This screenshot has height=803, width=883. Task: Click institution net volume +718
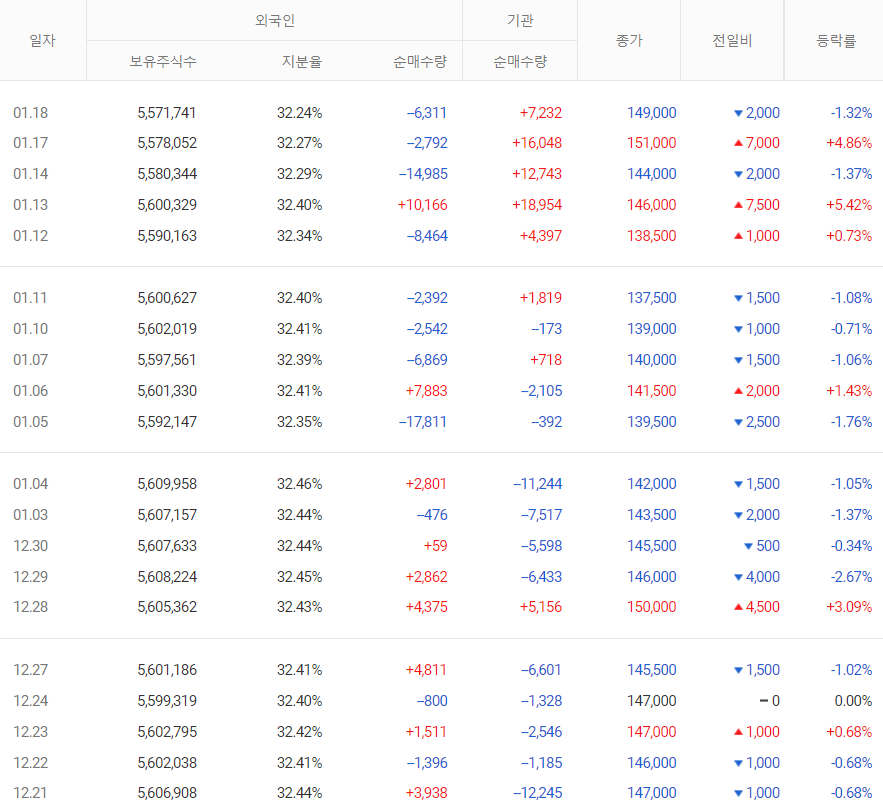point(546,360)
